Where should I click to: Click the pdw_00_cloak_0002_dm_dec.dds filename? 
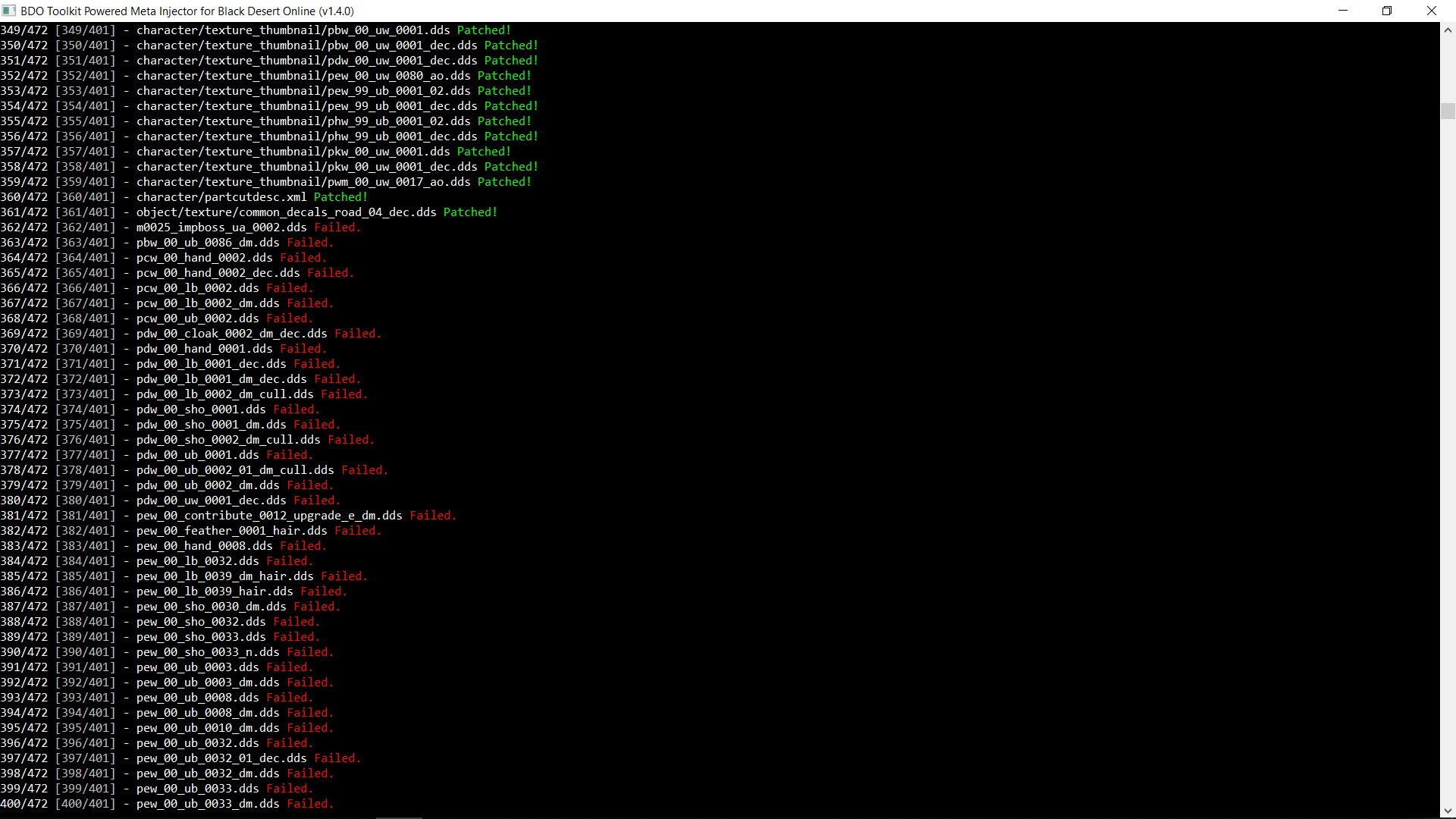(231, 334)
